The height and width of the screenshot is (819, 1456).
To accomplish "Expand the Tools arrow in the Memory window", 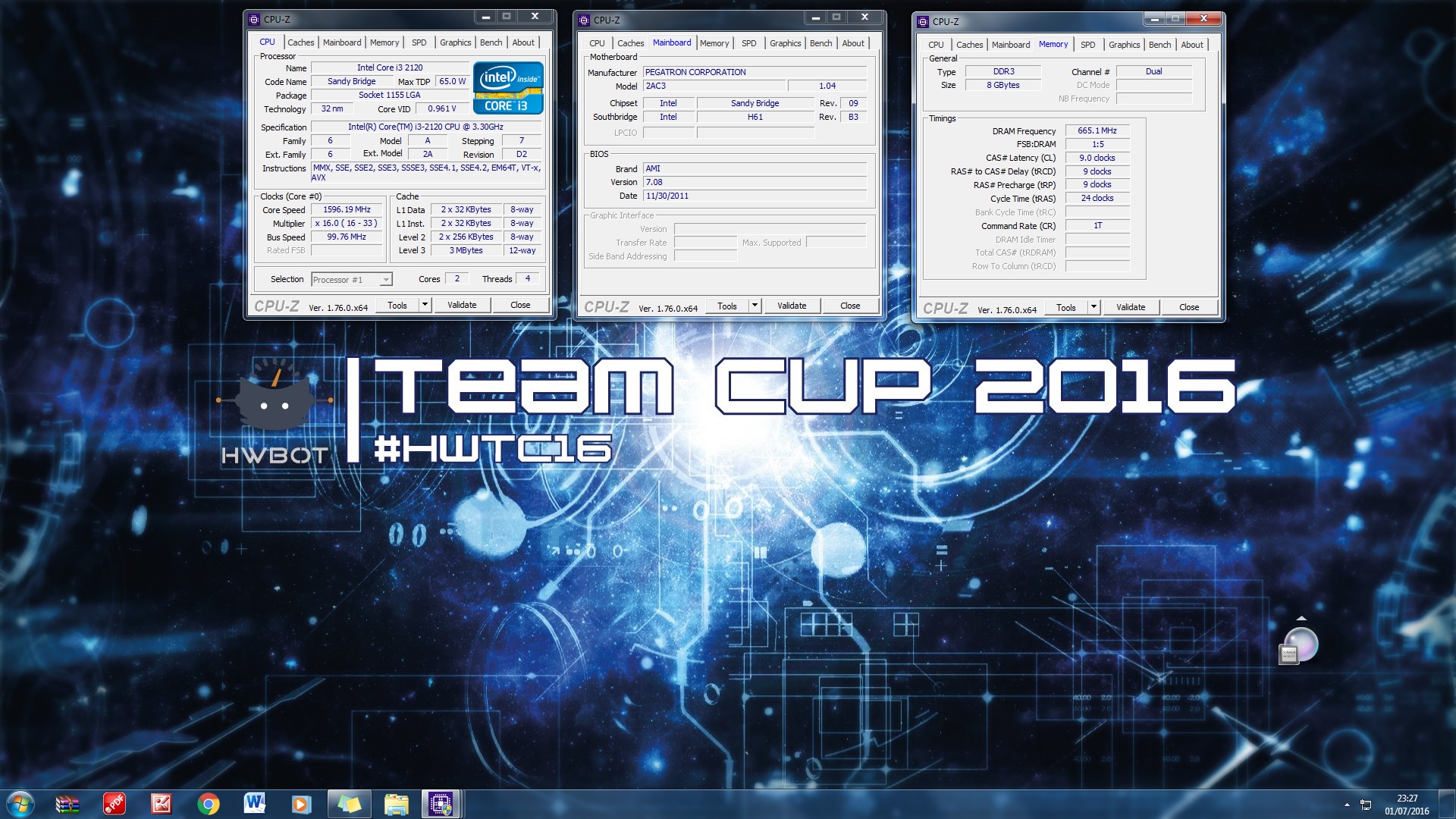I will pyautogui.click(x=1094, y=307).
